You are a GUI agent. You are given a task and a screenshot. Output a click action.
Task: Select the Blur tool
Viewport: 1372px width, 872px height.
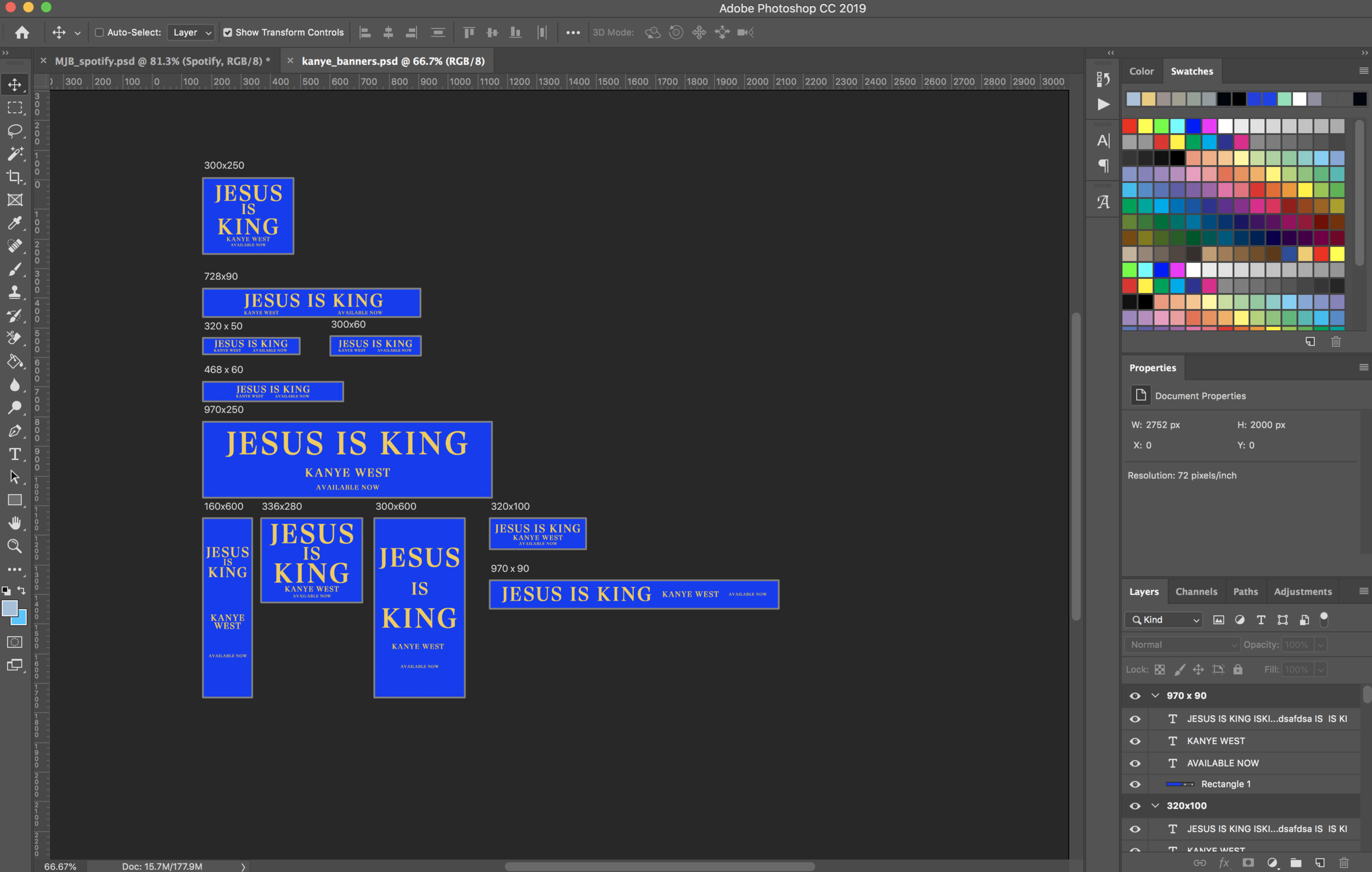15,385
